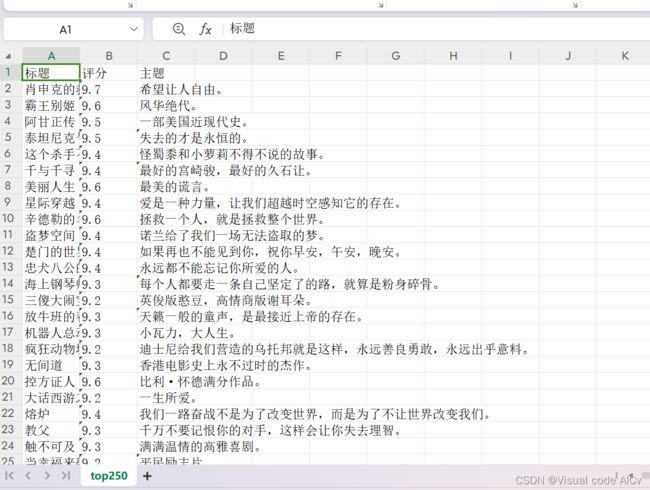Click cell 星际穿越 in column A
This screenshot has width=650, height=490.
51,203
